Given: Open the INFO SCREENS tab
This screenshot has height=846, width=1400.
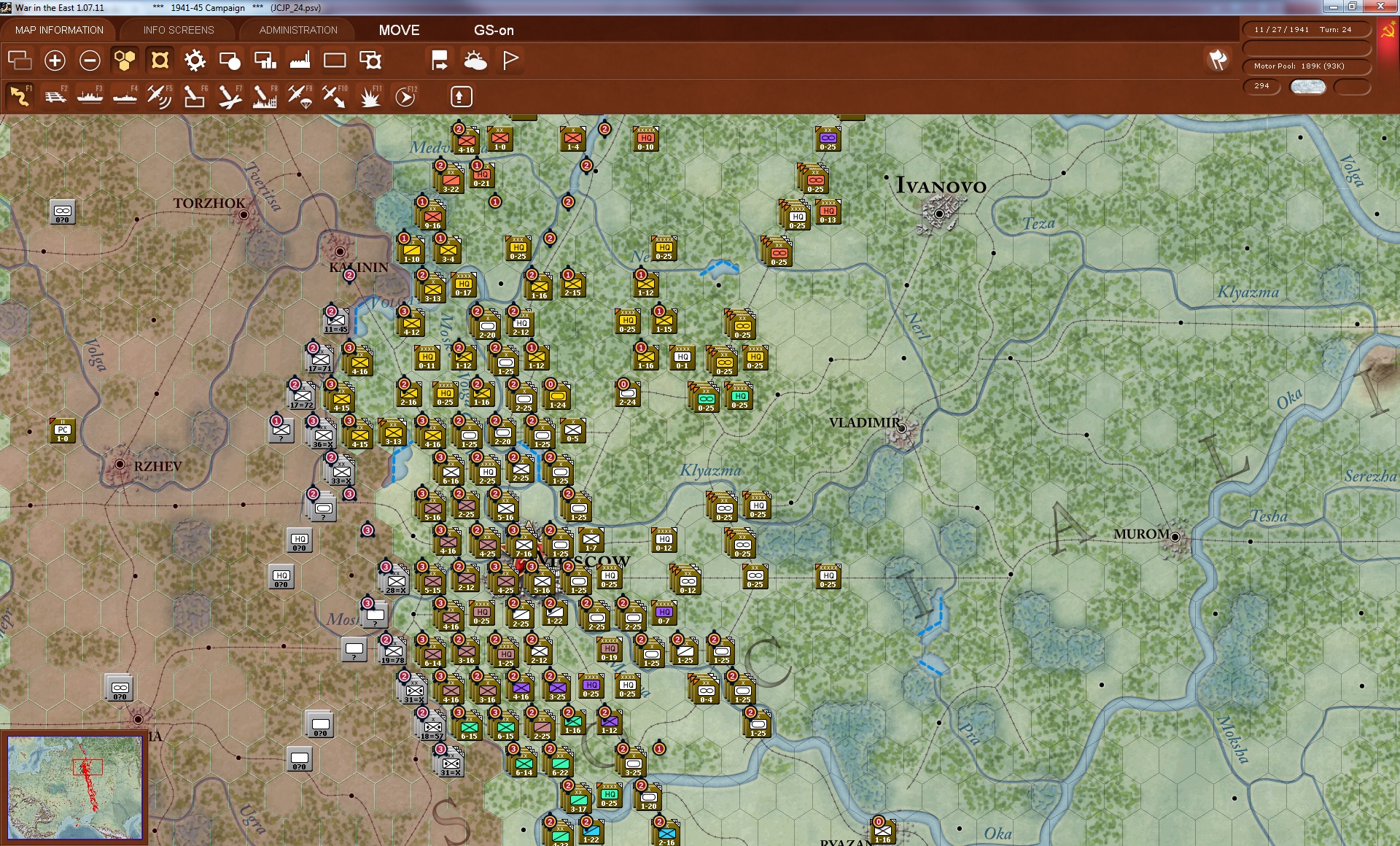Looking at the screenshot, I should (179, 30).
